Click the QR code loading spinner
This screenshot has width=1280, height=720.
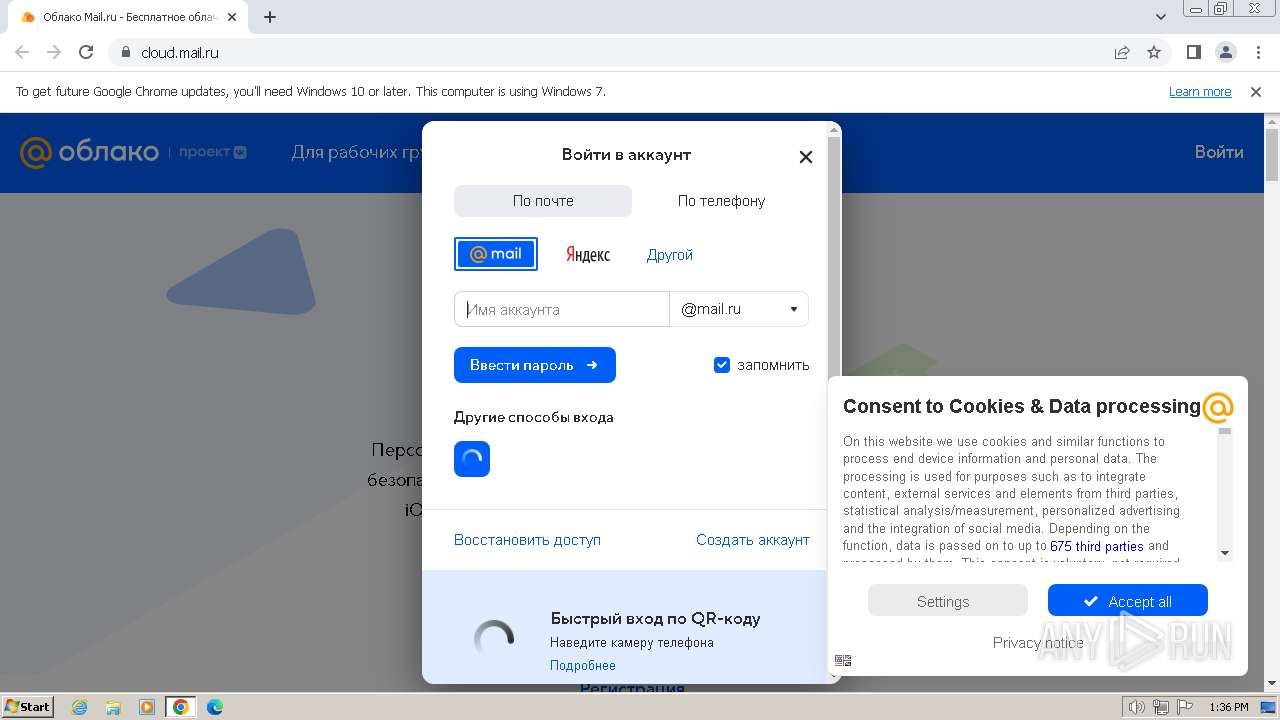tap(494, 638)
